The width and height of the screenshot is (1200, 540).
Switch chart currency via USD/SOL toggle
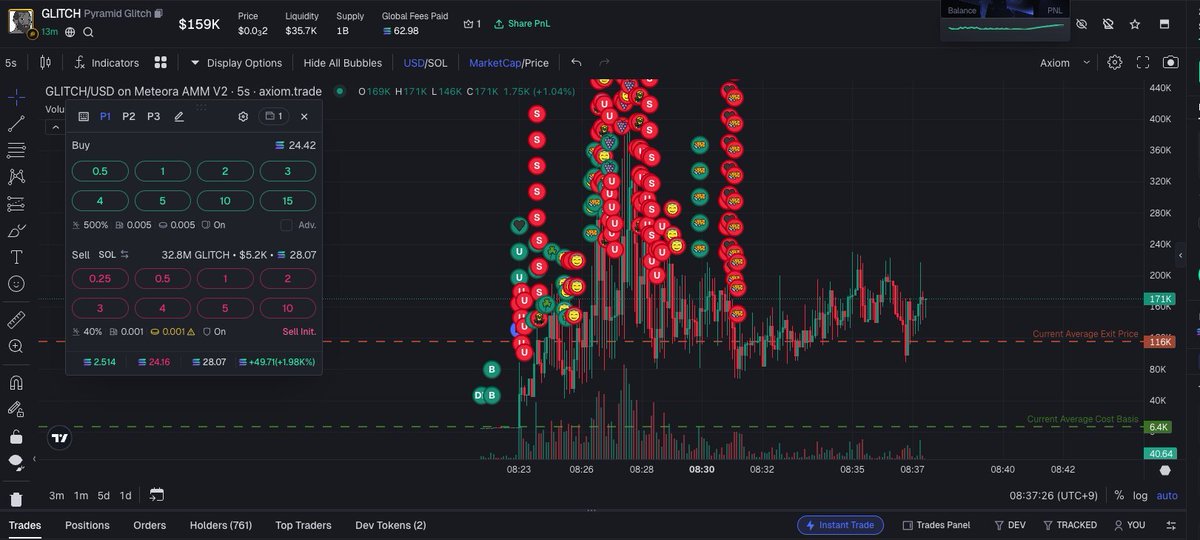pos(425,62)
